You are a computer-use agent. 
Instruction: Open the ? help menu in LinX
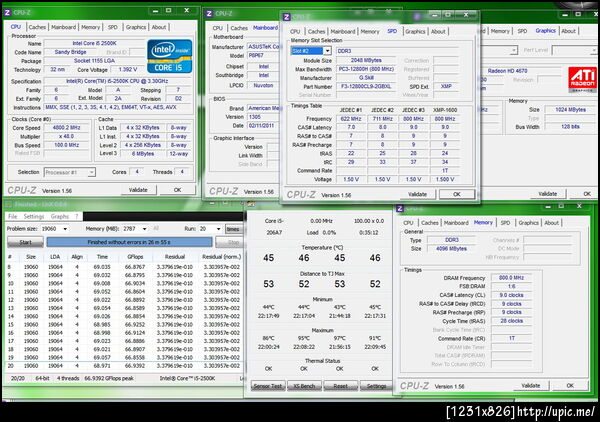click(77, 217)
